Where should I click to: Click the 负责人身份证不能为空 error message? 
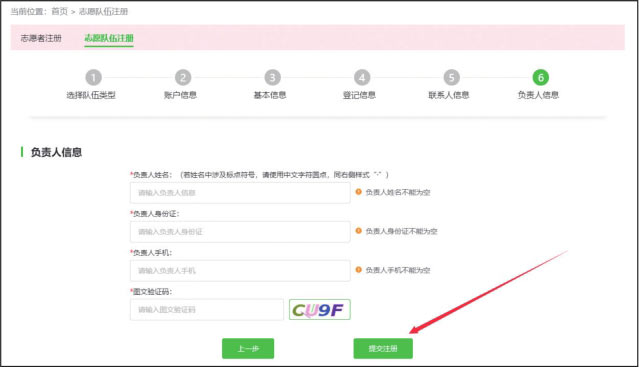tap(401, 231)
